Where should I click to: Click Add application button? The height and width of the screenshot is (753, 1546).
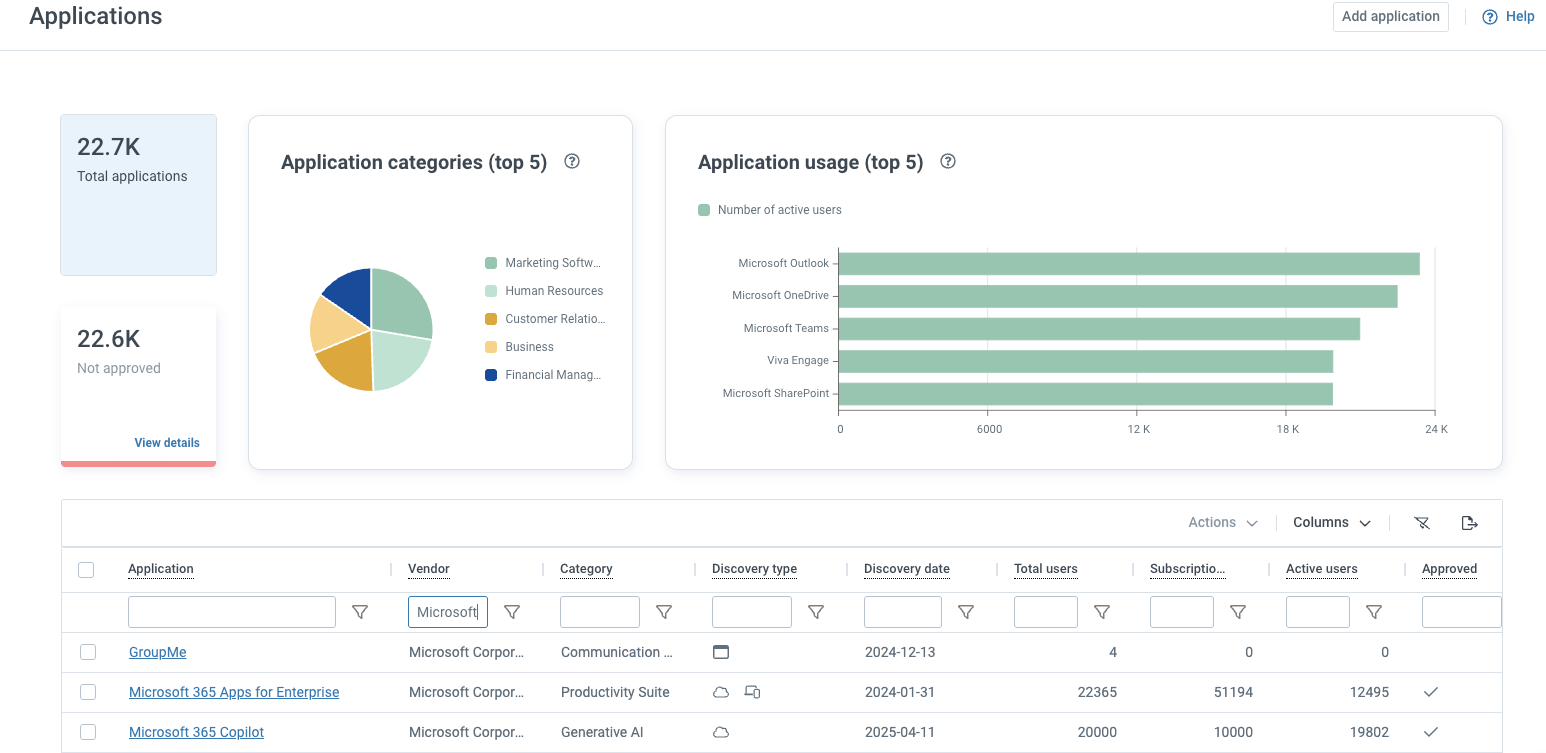pyautogui.click(x=1391, y=17)
